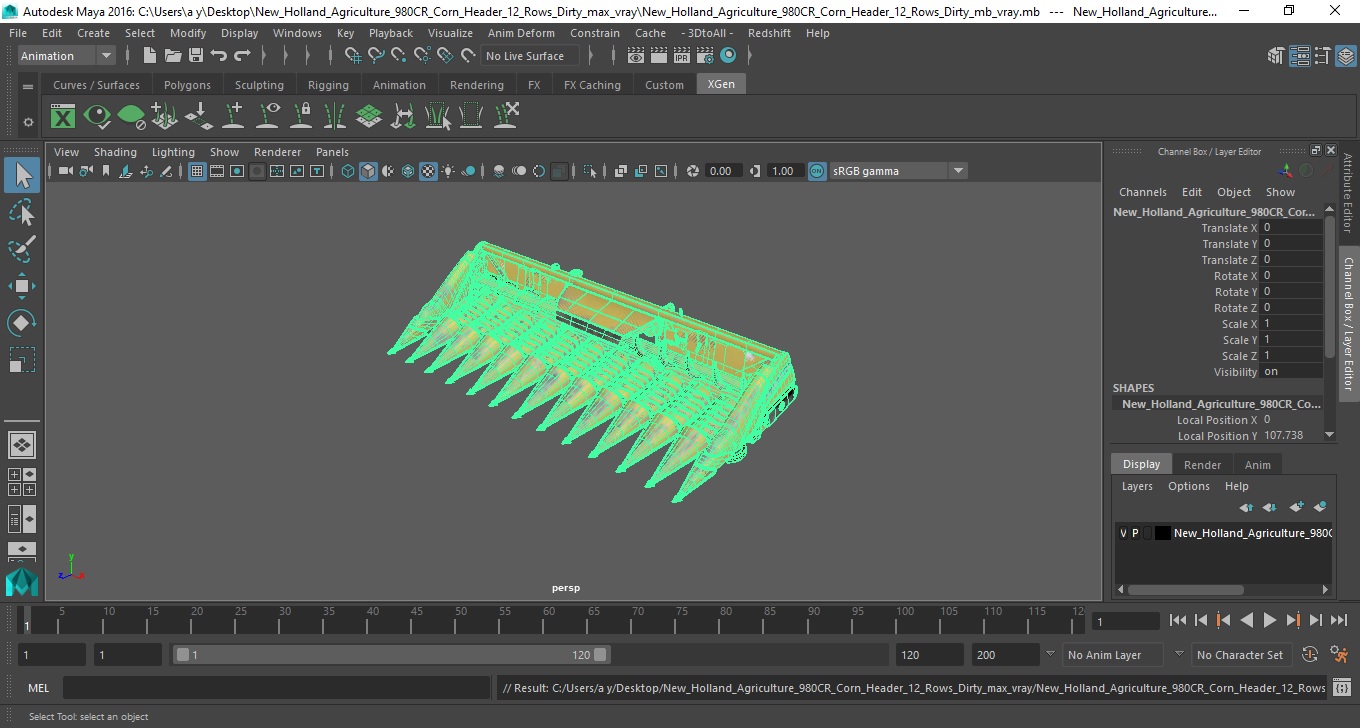Click the layer black color swatch
The width and height of the screenshot is (1360, 728).
1162,533
